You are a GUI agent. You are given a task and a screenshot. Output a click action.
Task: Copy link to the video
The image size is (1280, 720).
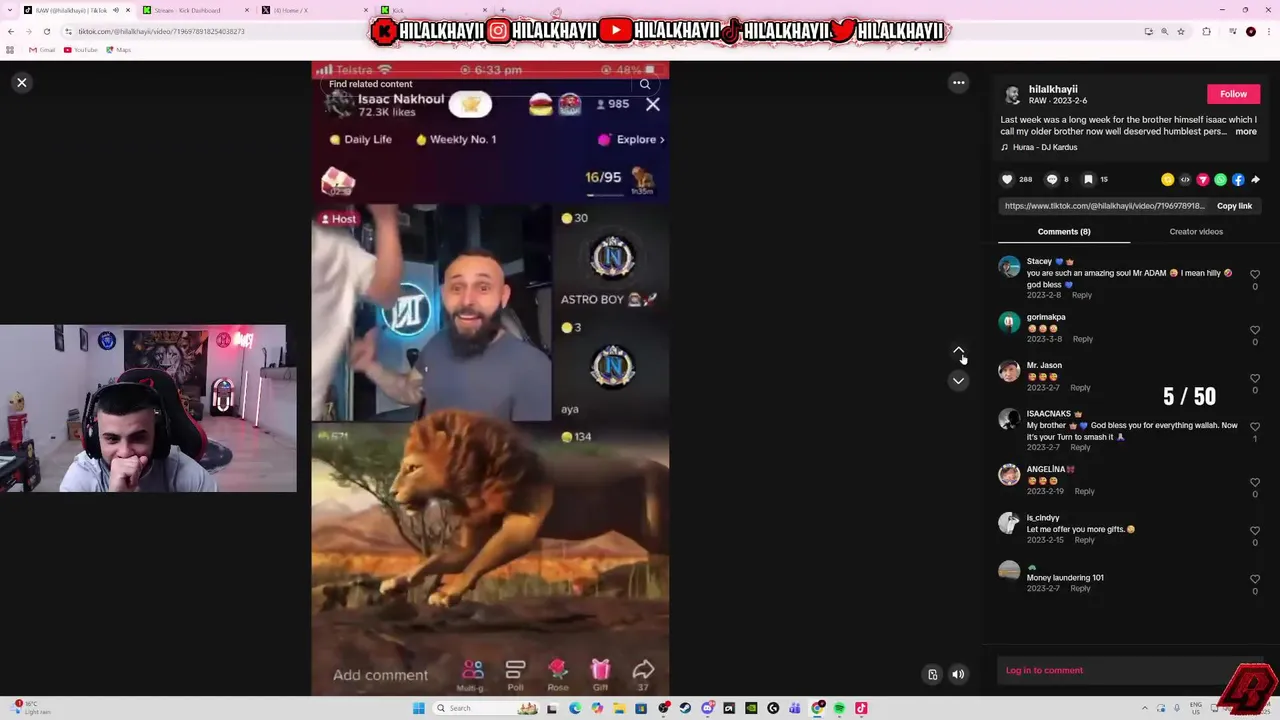pyautogui.click(x=1234, y=206)
